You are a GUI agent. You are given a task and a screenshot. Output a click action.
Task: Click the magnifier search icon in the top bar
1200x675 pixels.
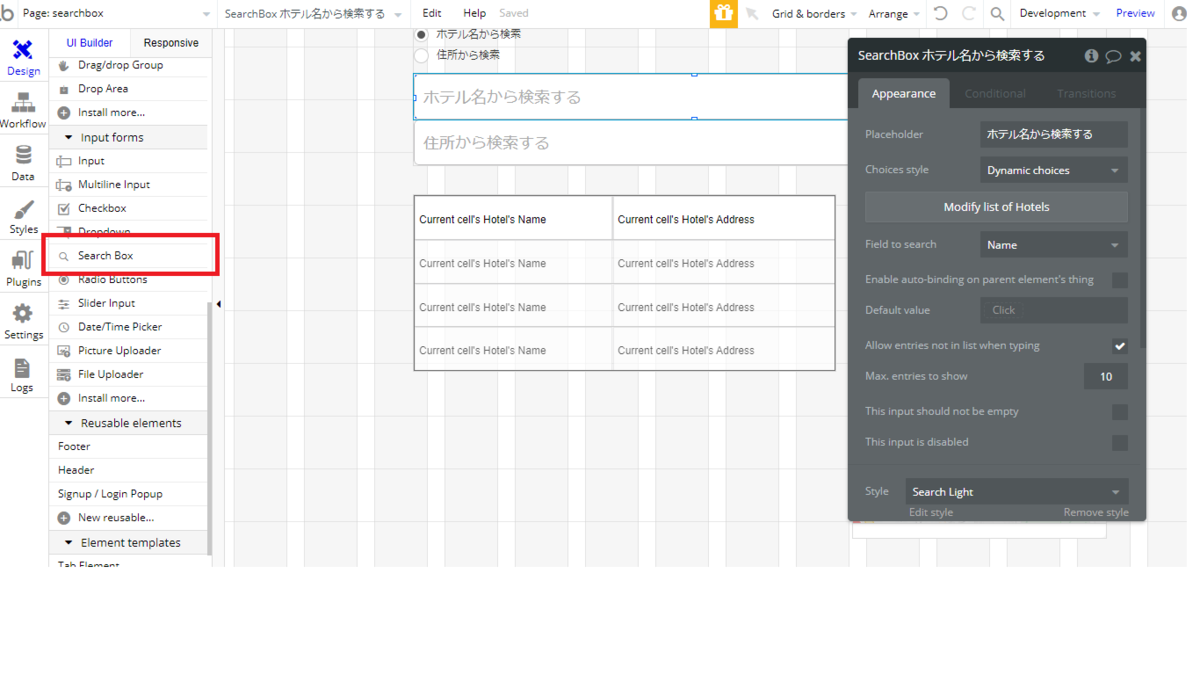[997, 13]
